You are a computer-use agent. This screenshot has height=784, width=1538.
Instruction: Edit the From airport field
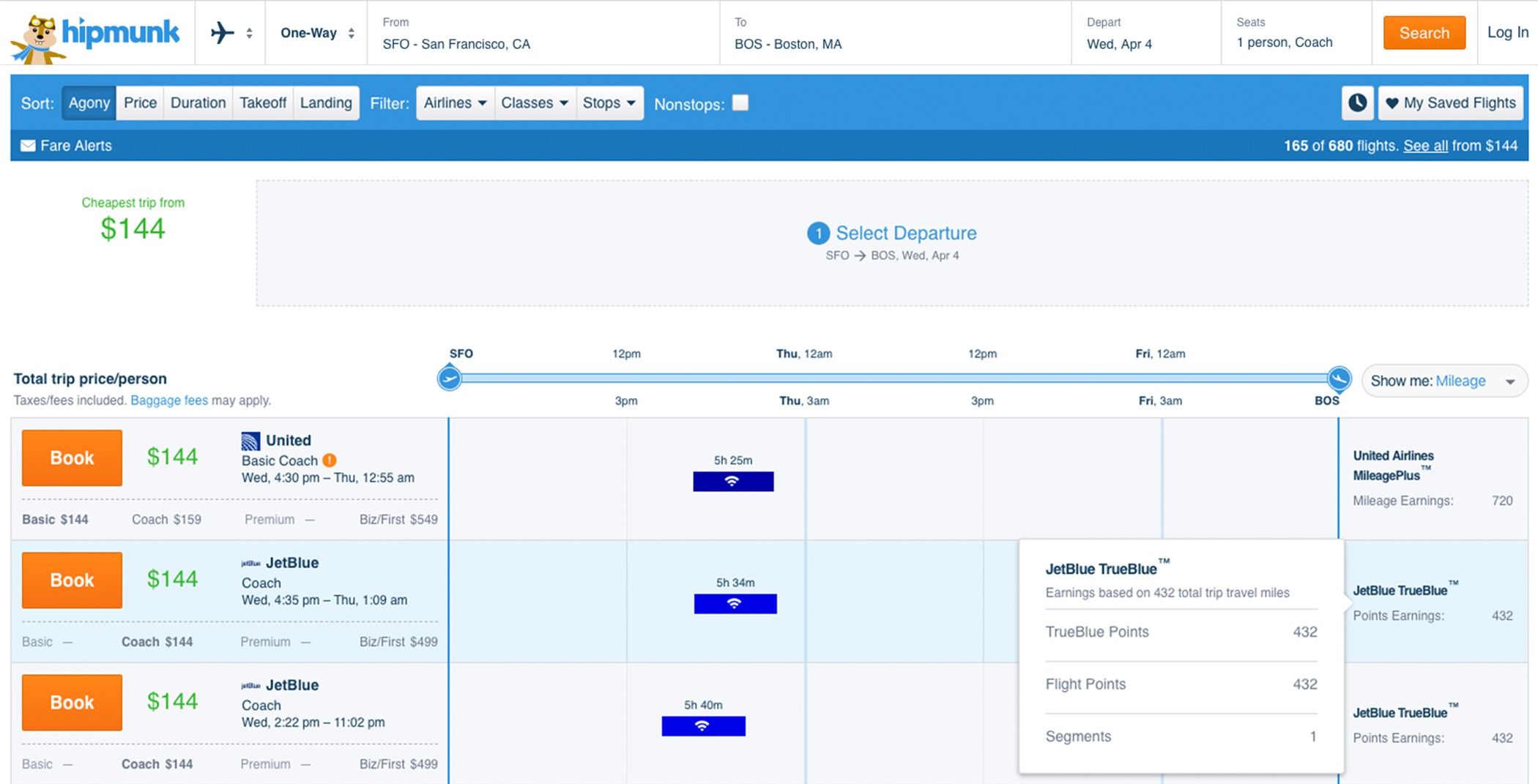click(x=543, y=34)
